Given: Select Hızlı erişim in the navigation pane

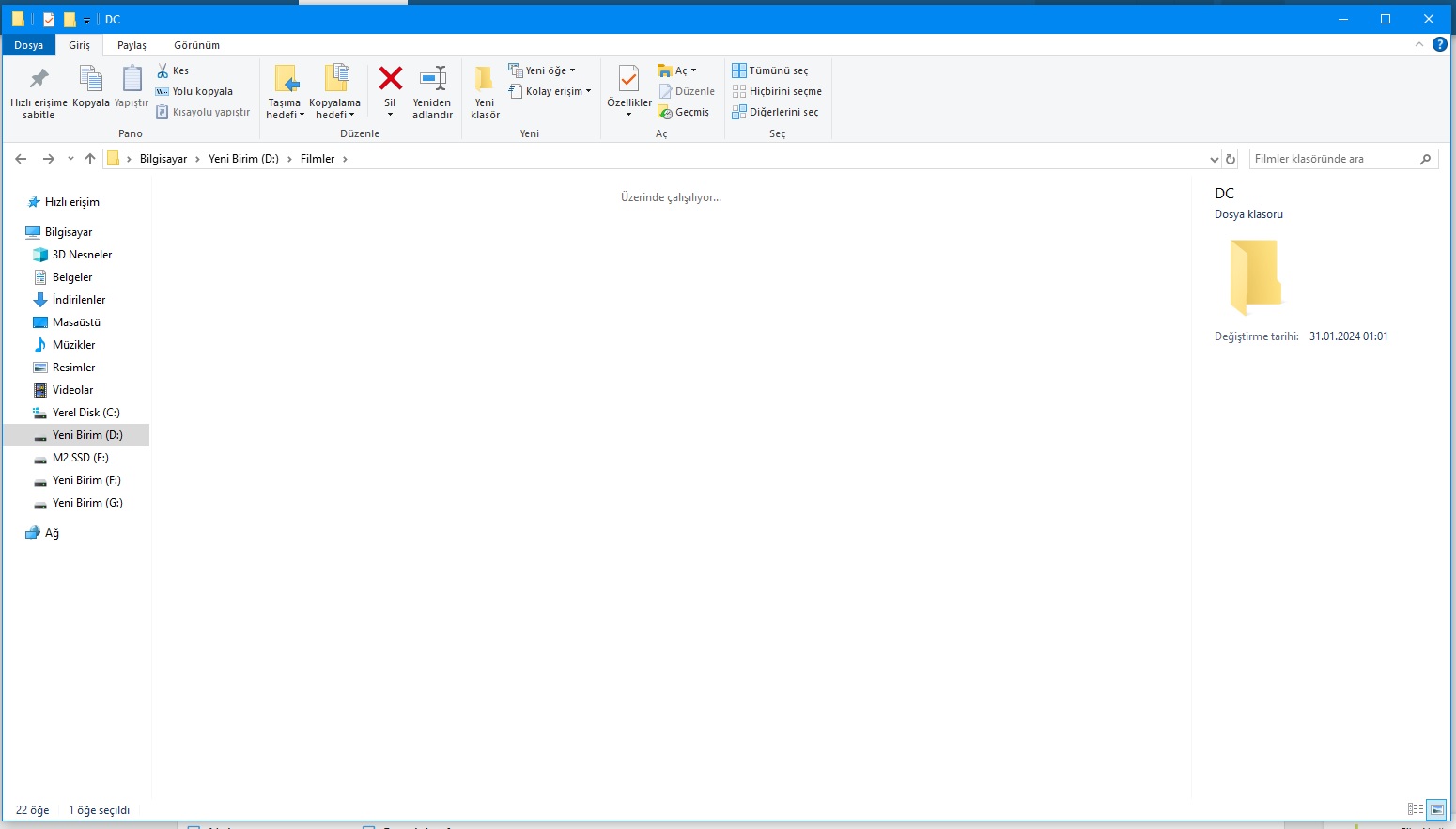Looking at the screenshot, I should 72,202.
